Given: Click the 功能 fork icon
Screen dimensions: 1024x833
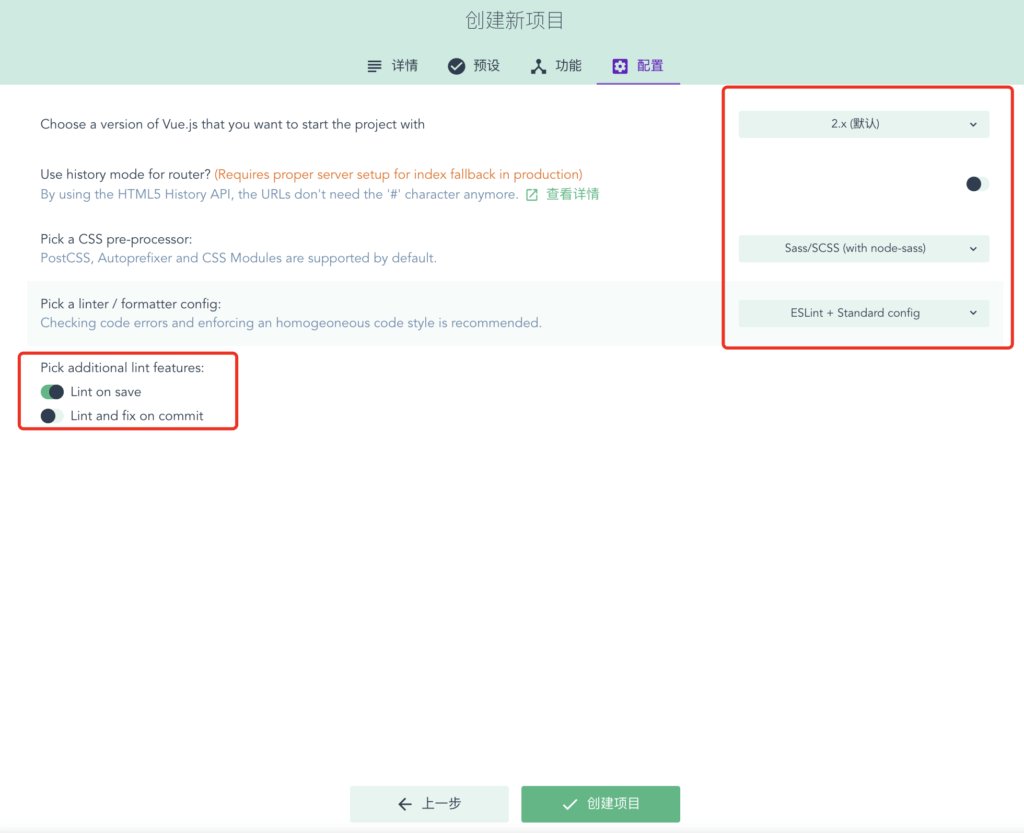Looking at the screenshot, I should 538,66.
